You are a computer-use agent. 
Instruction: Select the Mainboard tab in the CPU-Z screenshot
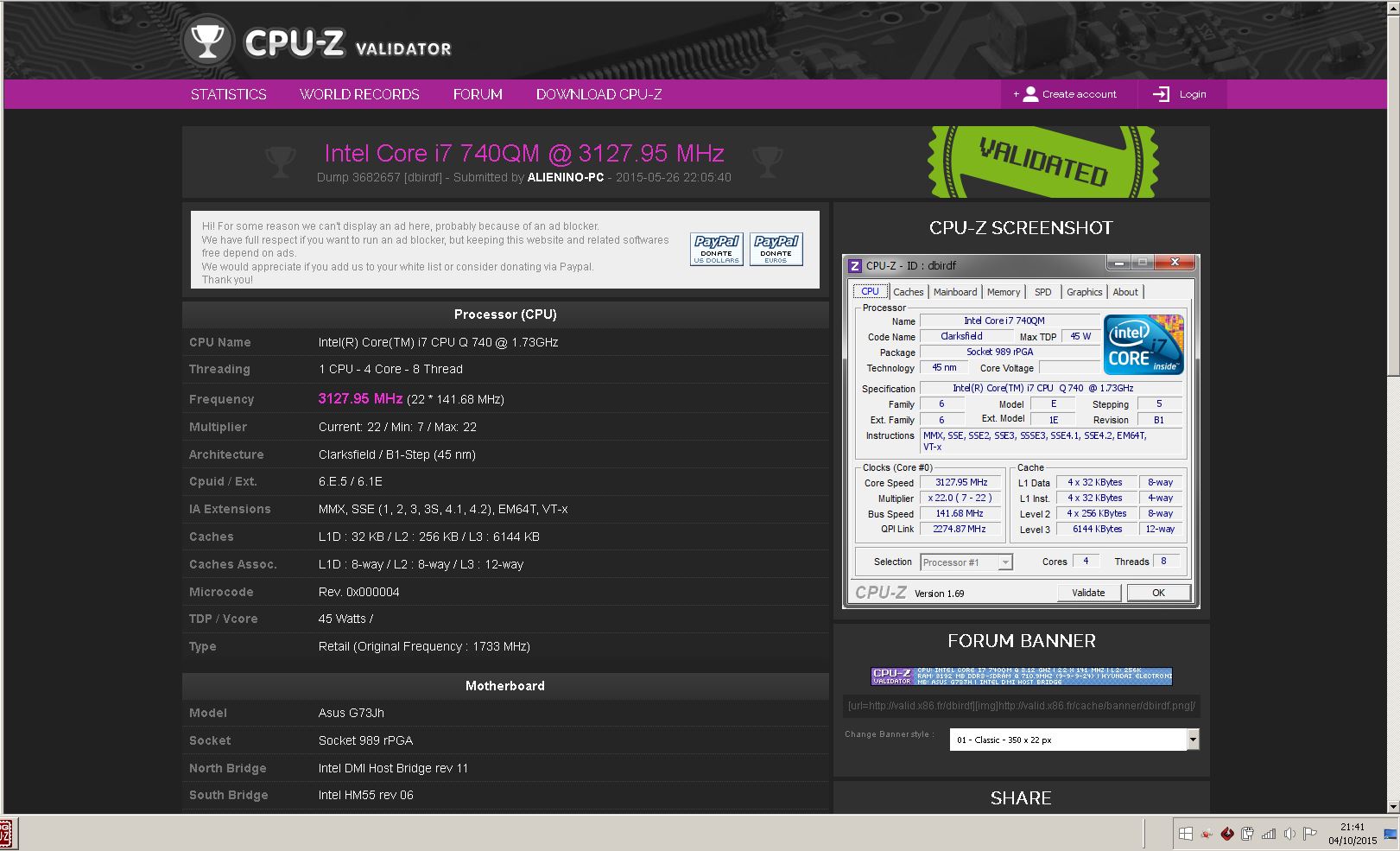(955, 292)
